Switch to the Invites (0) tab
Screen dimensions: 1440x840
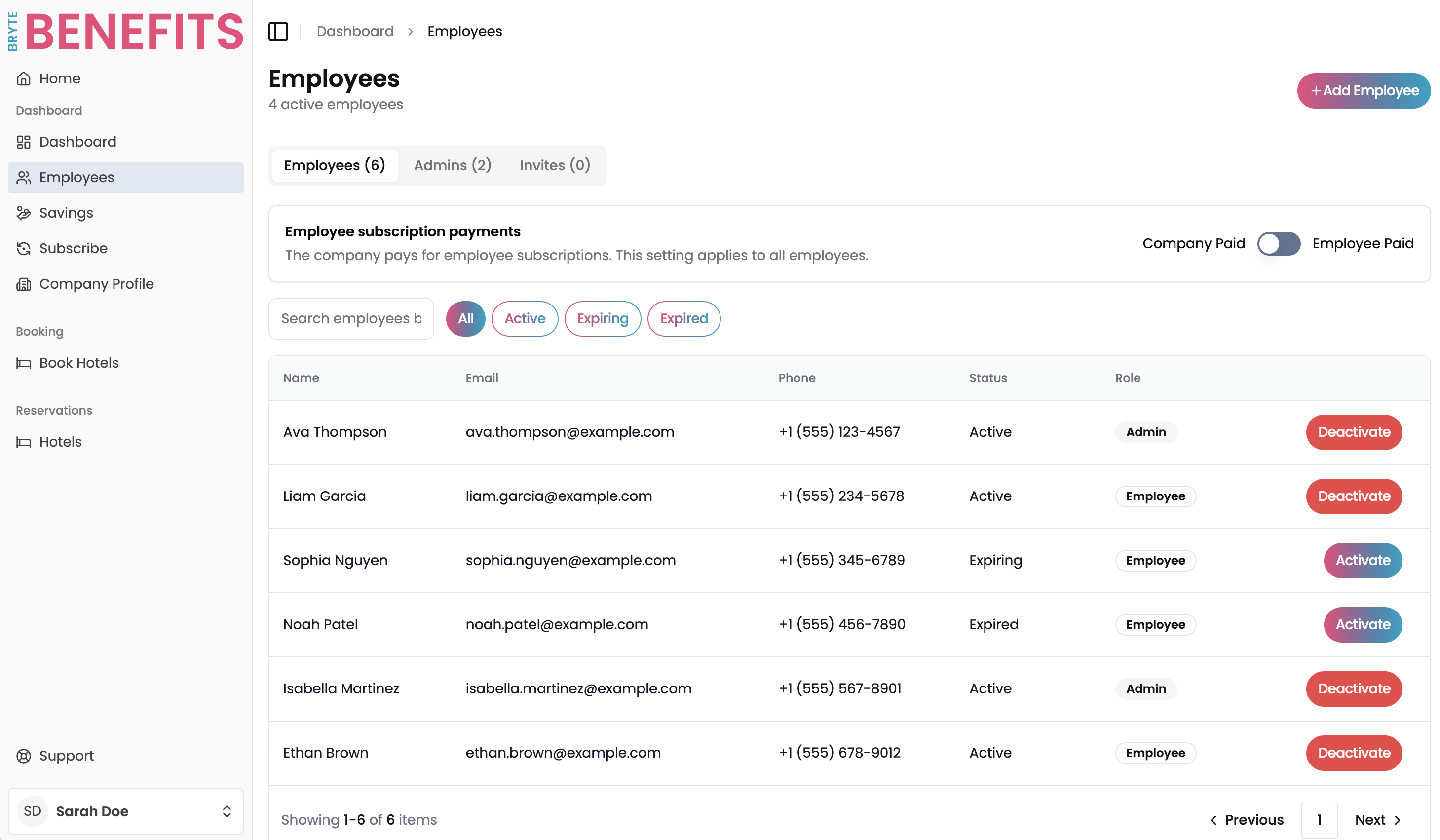click(x=555, y=166)
